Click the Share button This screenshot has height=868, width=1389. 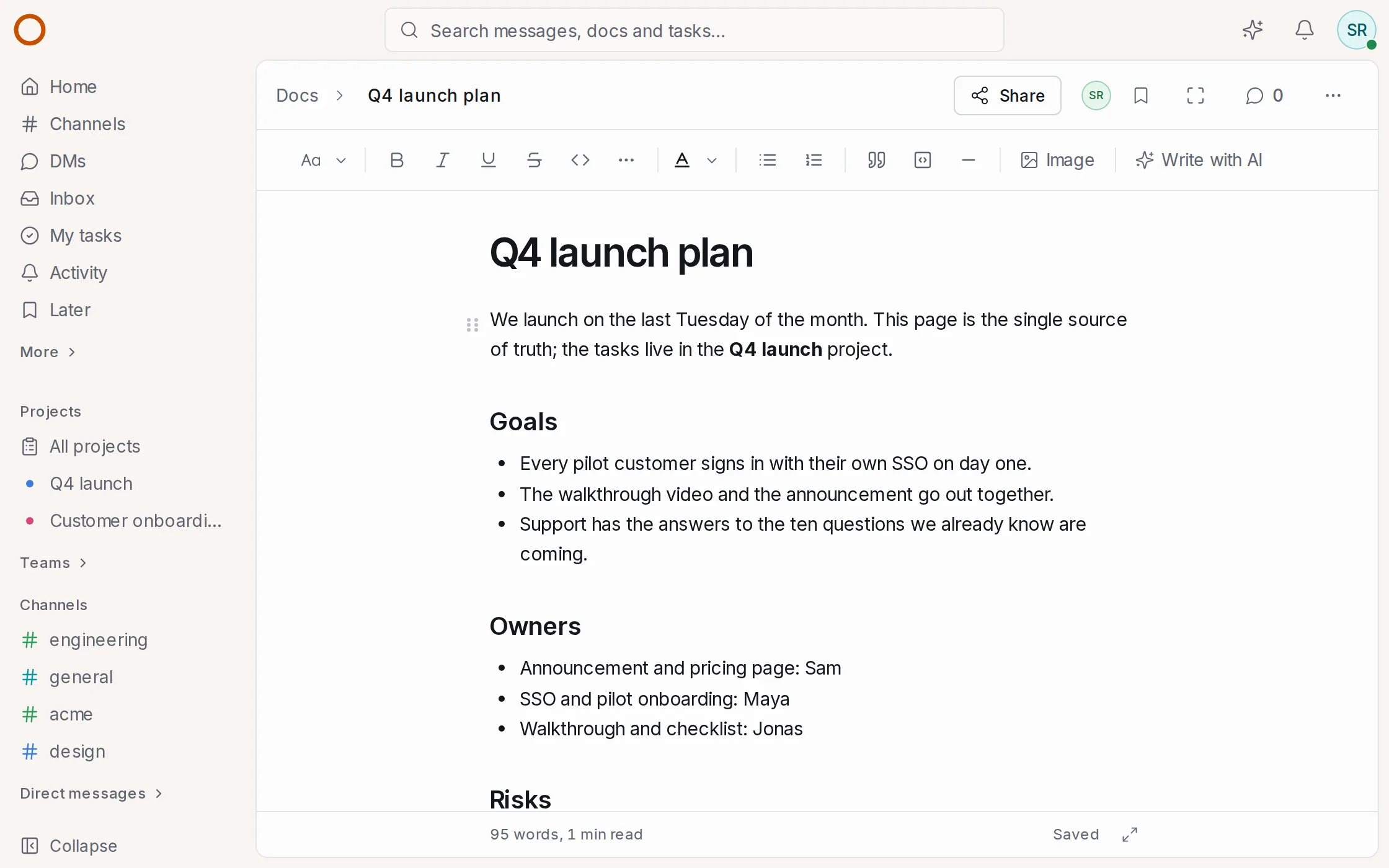pyautogui.click(x=1008, y=95)
